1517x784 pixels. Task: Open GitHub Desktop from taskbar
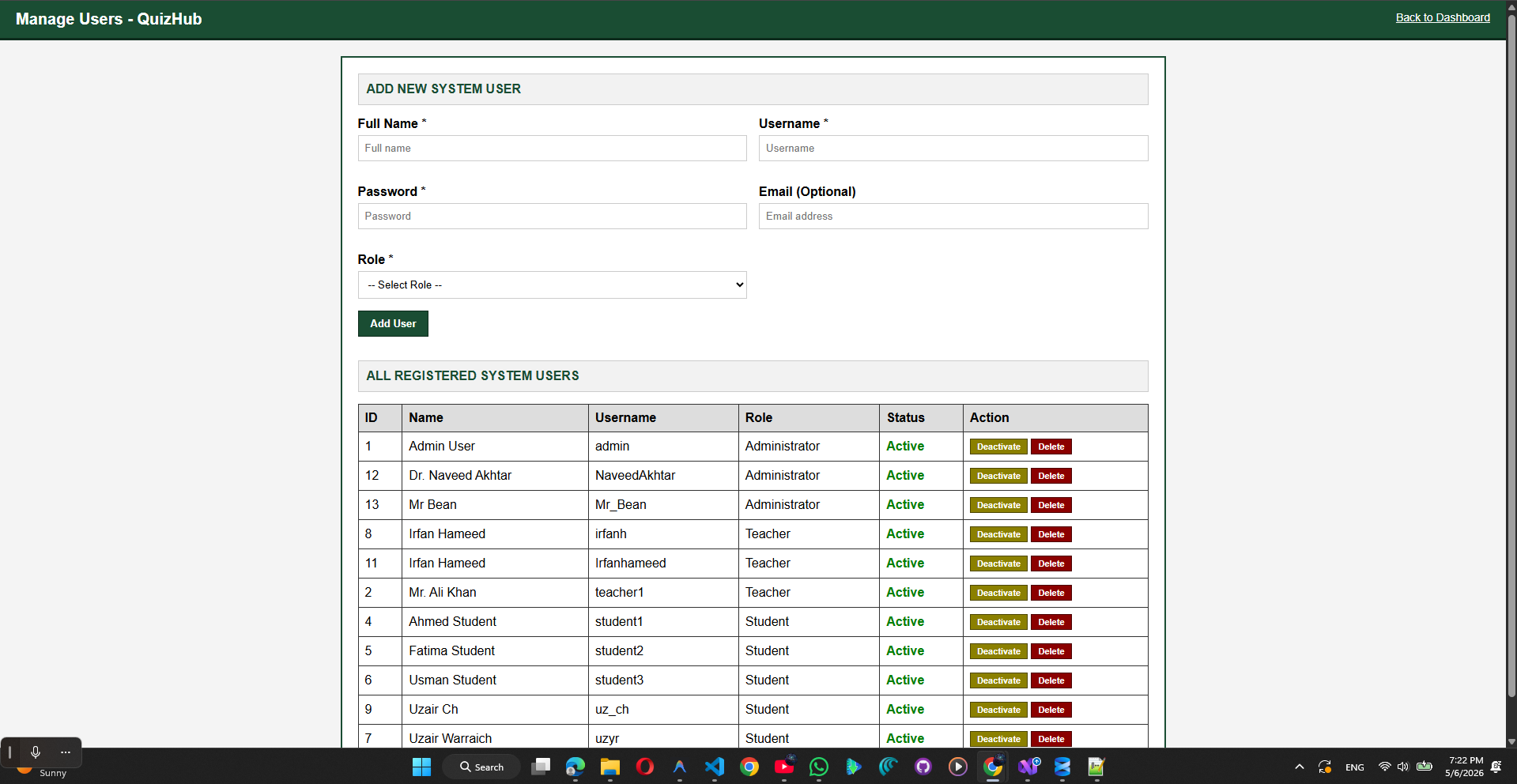(x=923, y=767)
